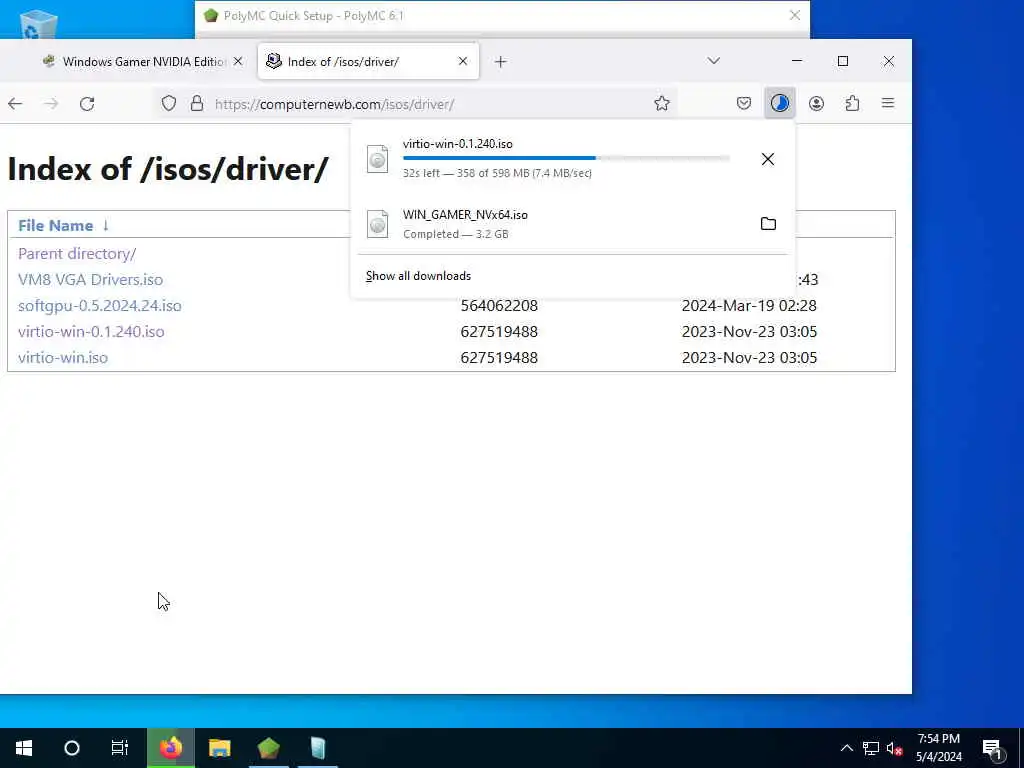Open the notification action center
Image resolution: width=1024 pixels, height=768 pixels.
click(x=993, y=748)
